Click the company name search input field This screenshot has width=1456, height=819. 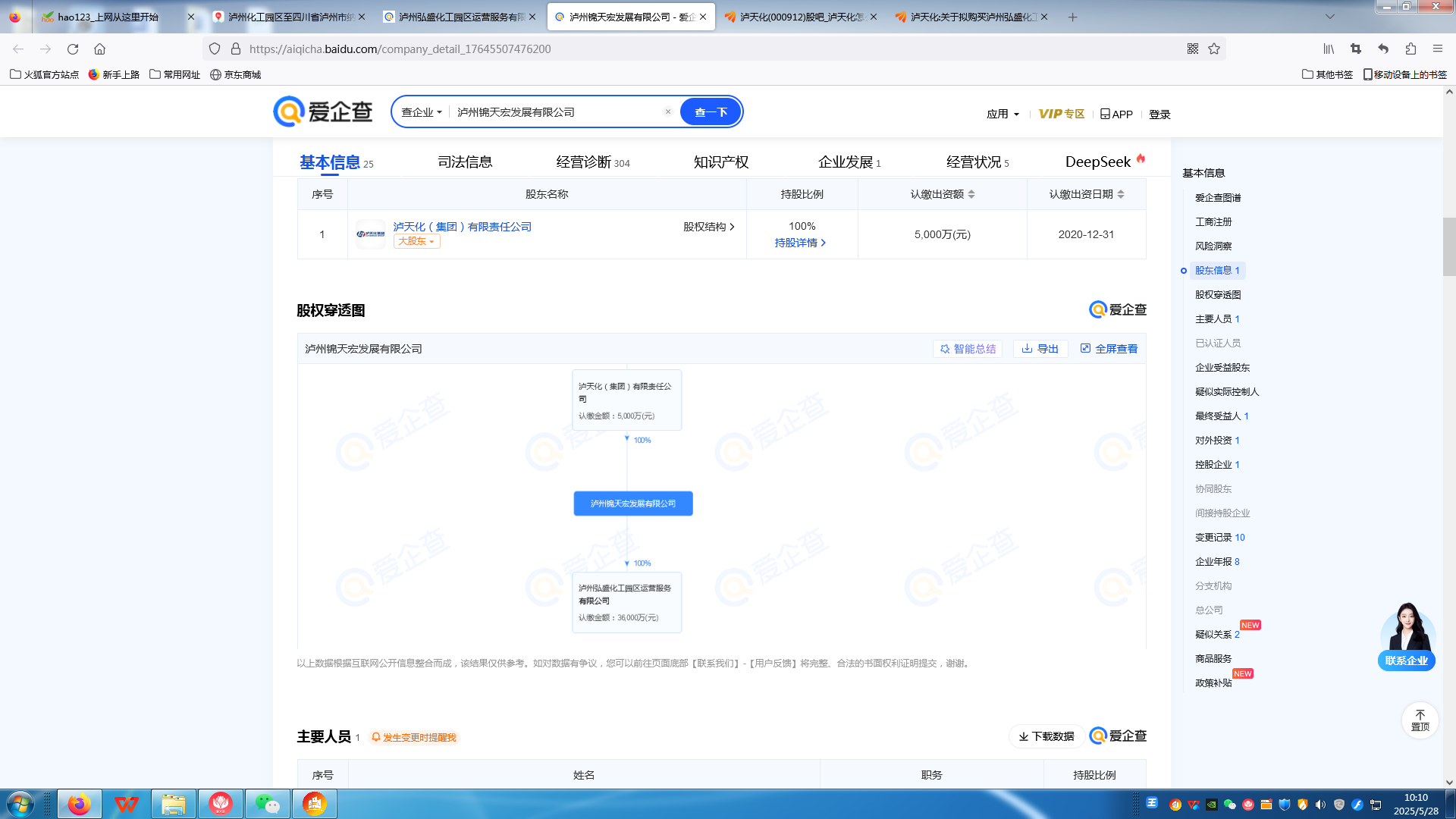pos(557,112)
